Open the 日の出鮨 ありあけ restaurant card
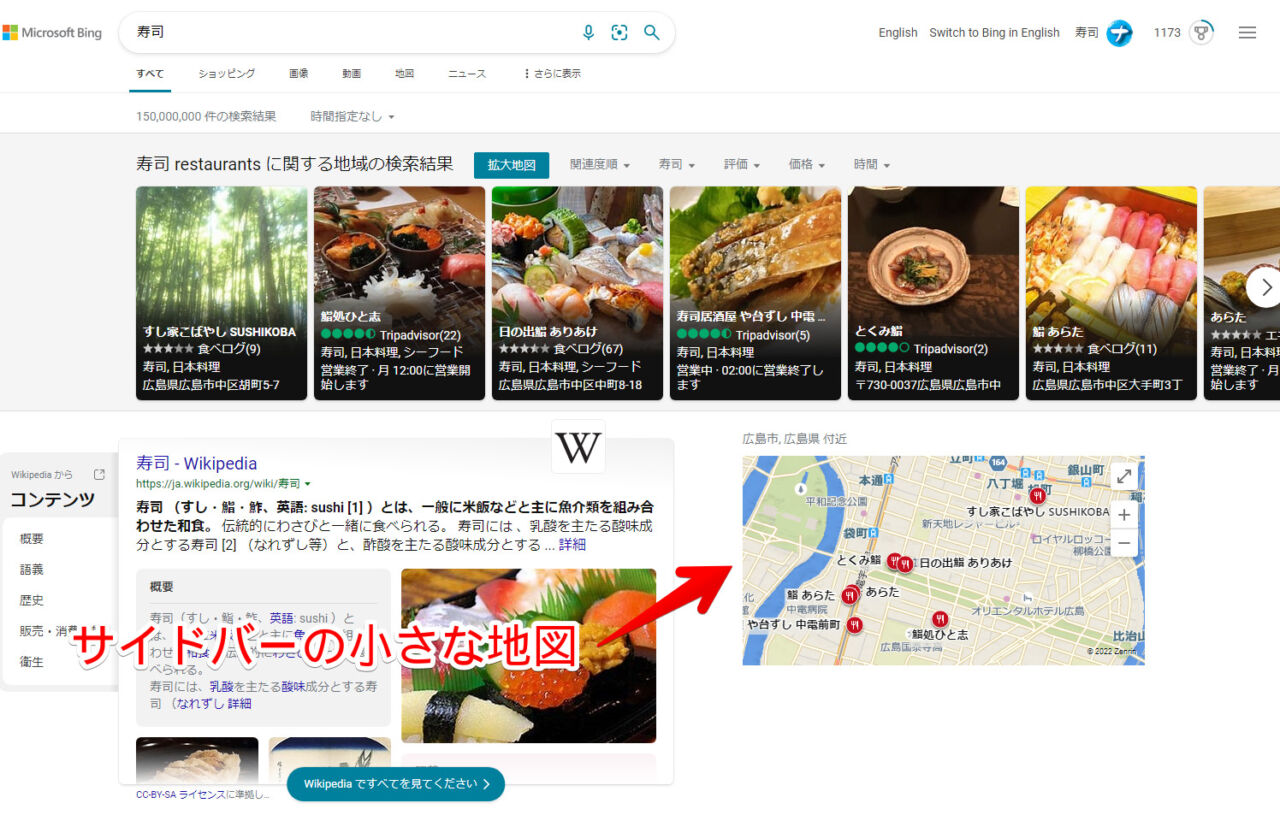This screenshot has width=1280, height=815. pos(577,293)
